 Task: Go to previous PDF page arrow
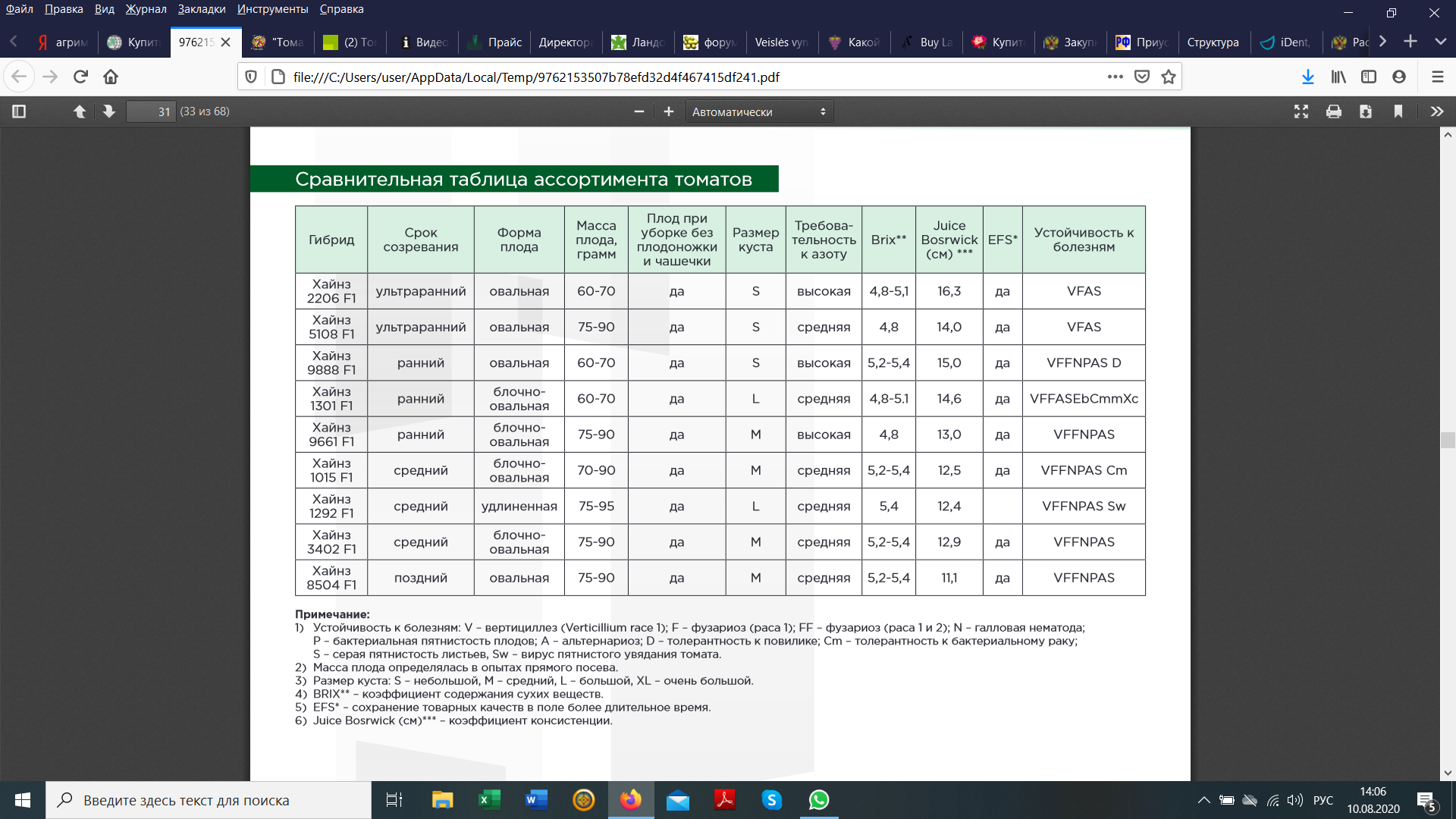[x=79, y=111]
